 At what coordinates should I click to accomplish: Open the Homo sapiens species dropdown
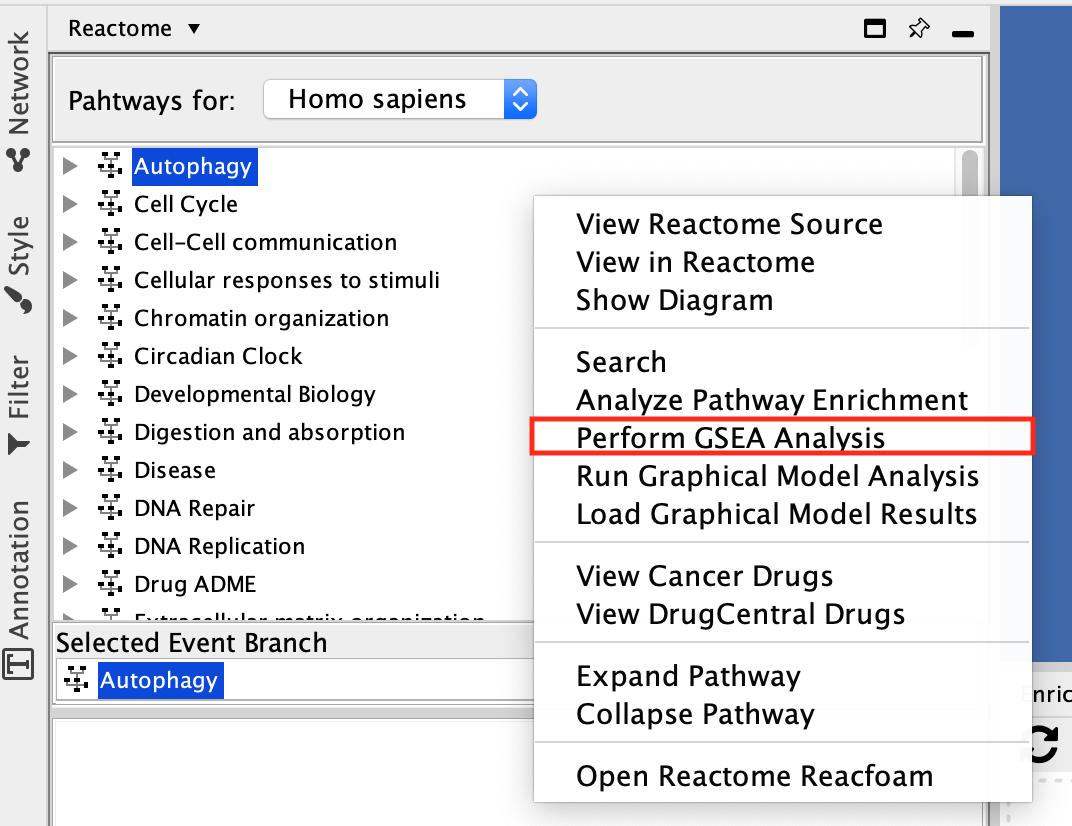point(400,100)
